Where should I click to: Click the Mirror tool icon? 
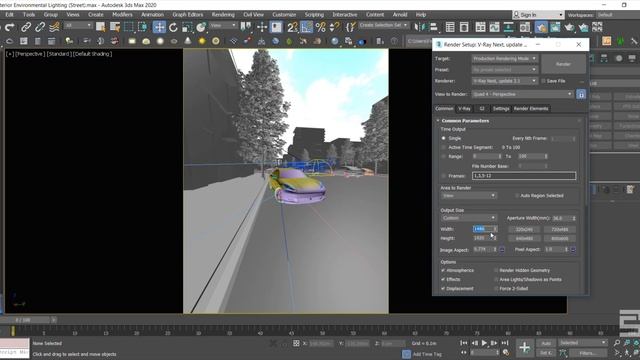[x=419, y=27]
